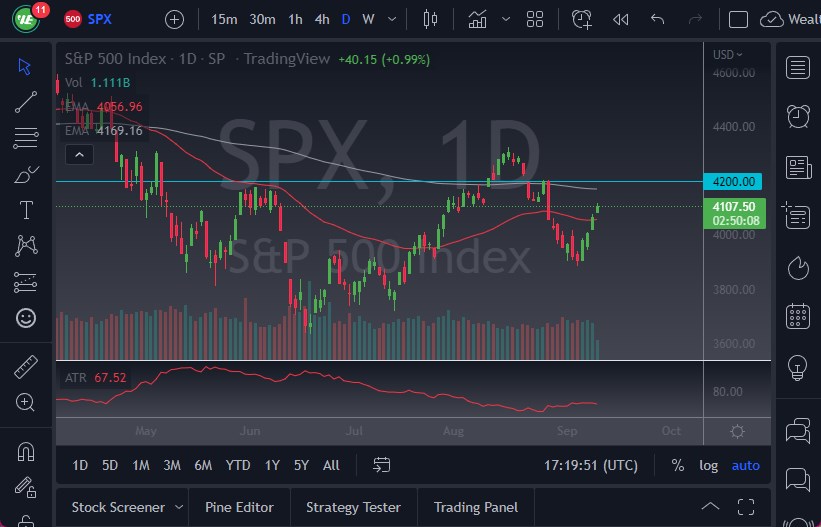This screenshot has height=527, width=821.
Task: Open the watchlist panel in right sidebar
Action: pyautogui.click(x=797, y=68)
